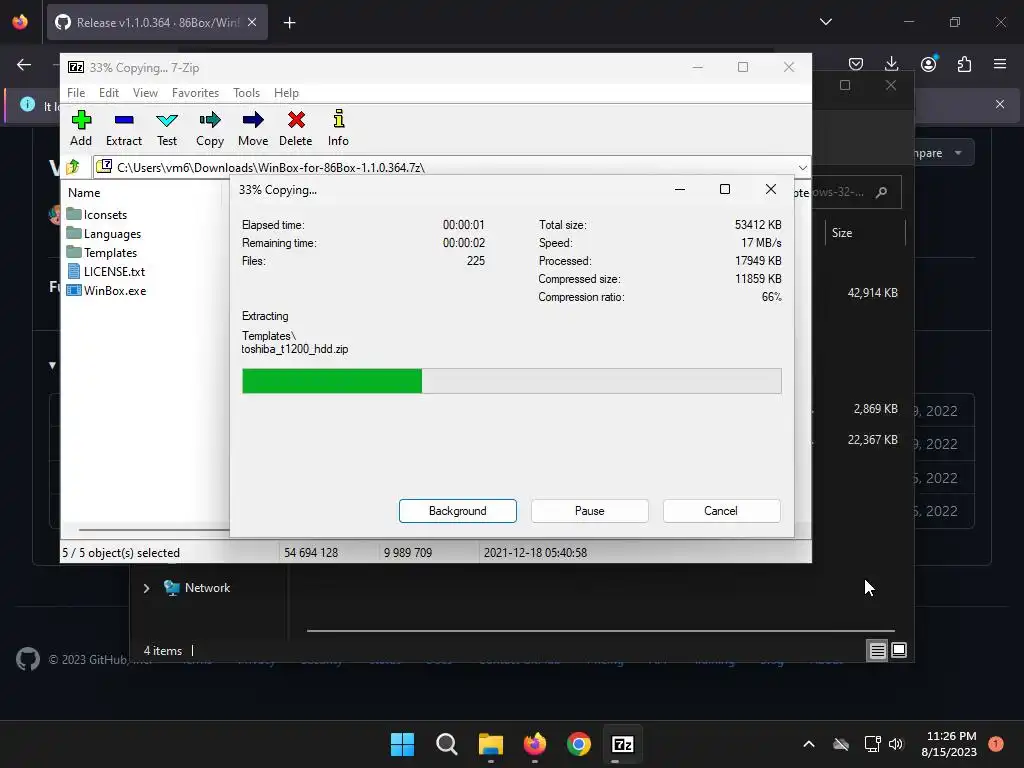
Task: Click the network display tray icon
Action: 872,744
